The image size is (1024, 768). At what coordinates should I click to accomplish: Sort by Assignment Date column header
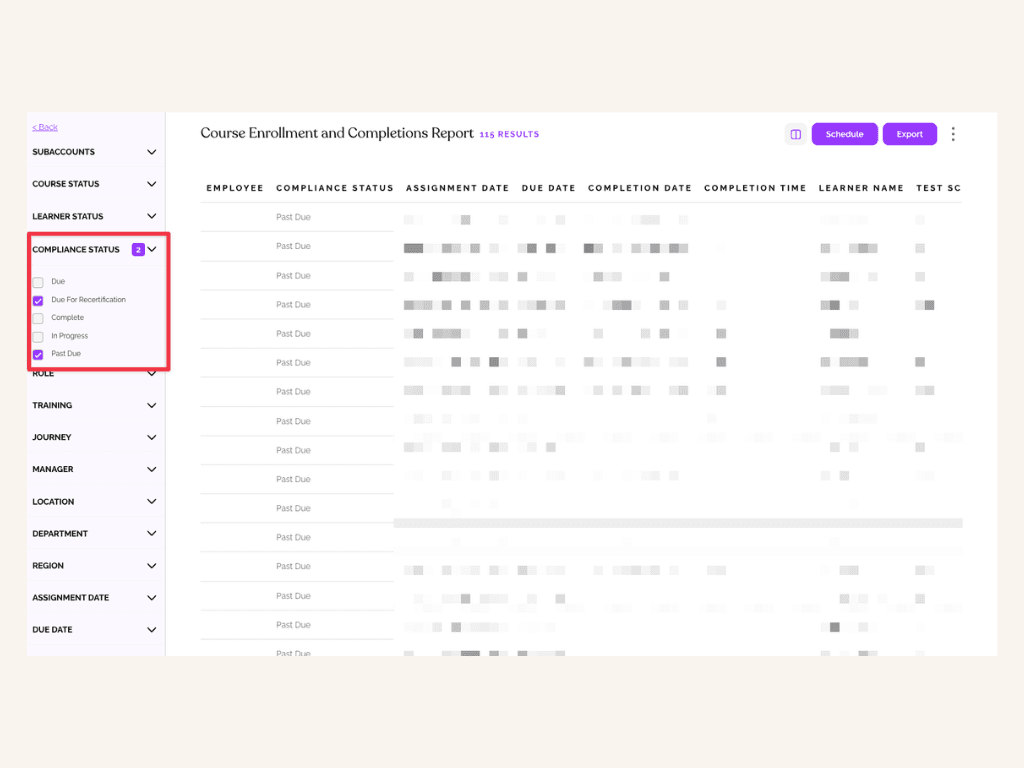457,188
